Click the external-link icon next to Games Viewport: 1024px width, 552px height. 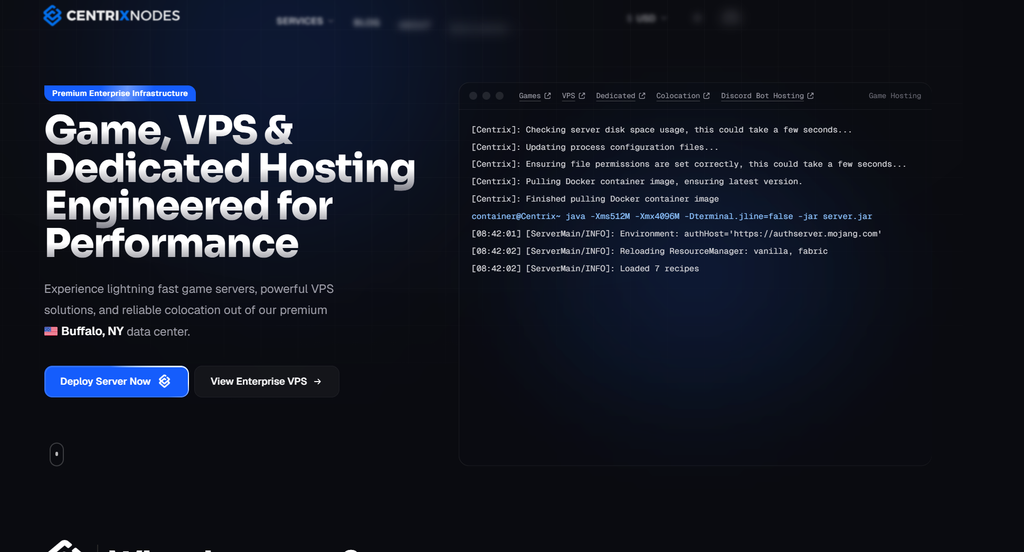[547, 96]
